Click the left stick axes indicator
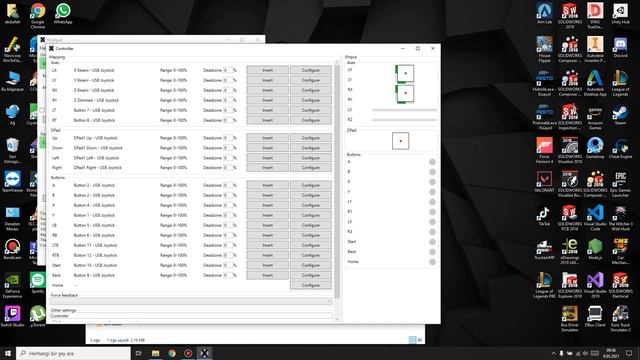The image size is (640, 360). pyautogui.click(x=405, y=73)
